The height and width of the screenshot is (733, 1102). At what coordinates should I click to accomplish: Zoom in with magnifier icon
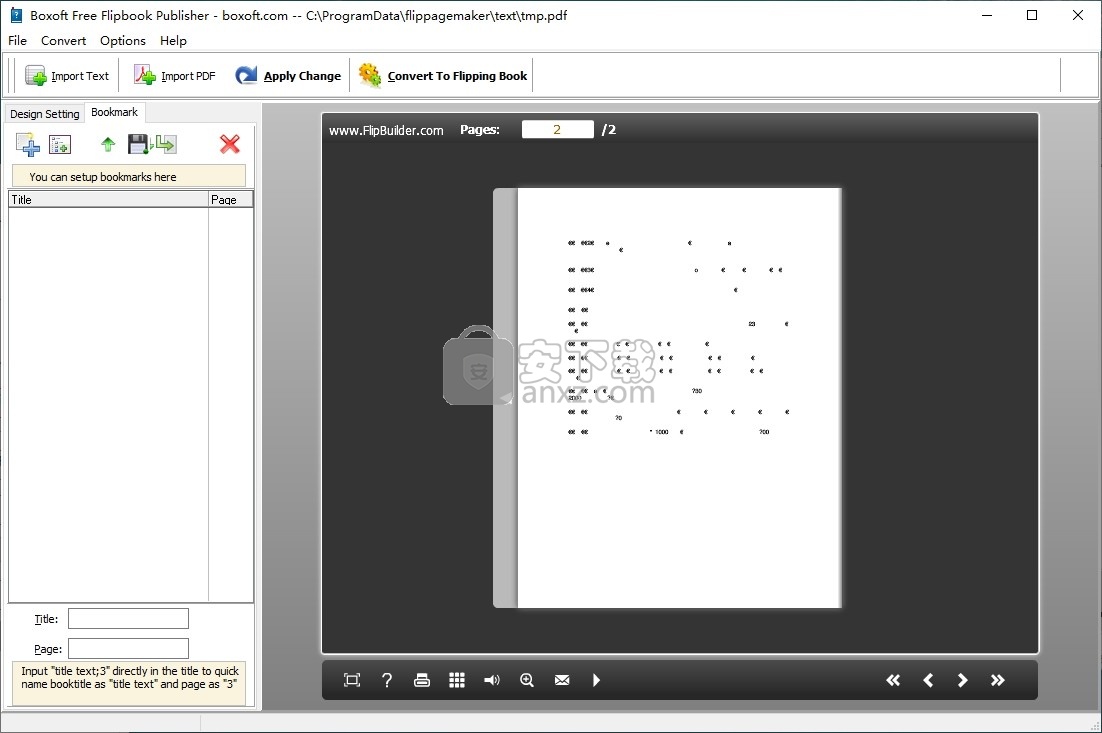click(x=527, y=680)
